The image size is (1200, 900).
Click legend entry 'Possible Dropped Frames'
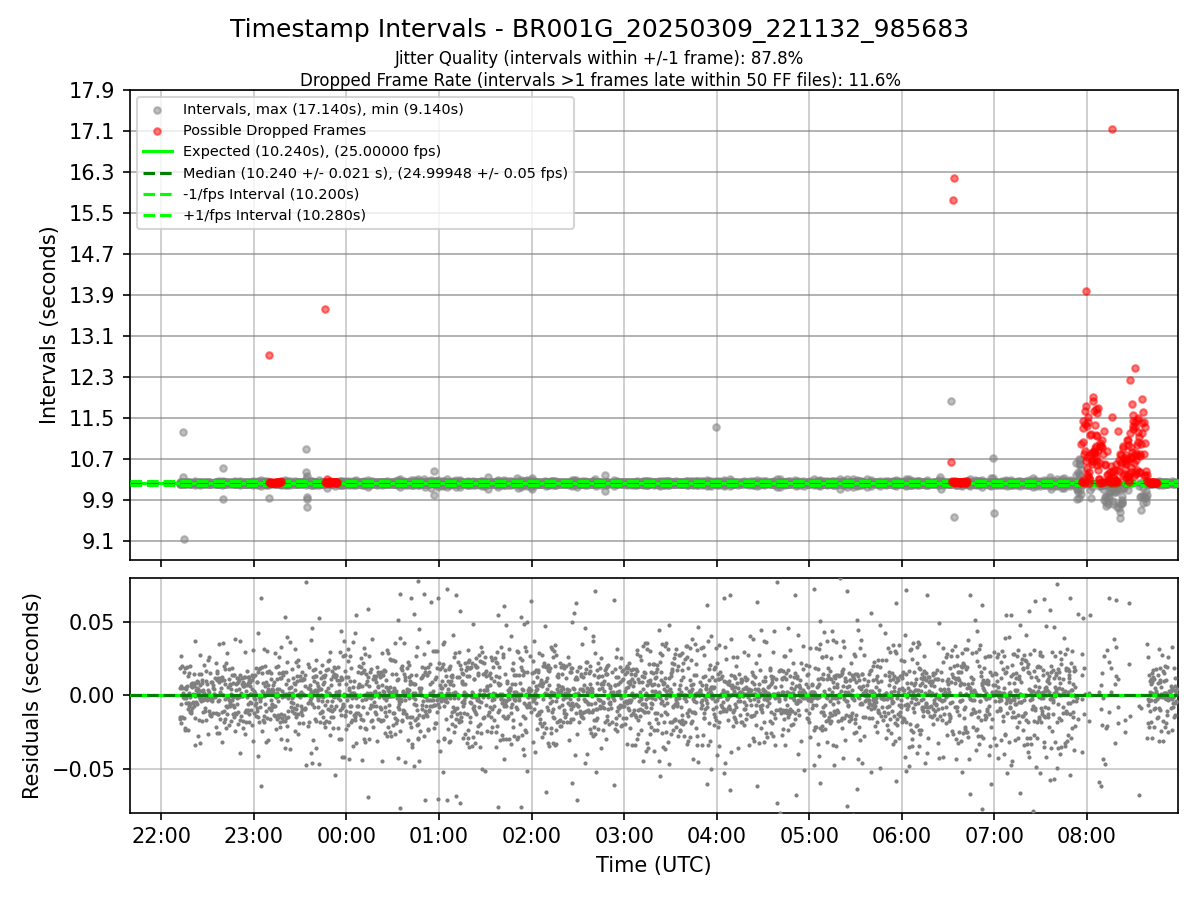coord(274,130)
